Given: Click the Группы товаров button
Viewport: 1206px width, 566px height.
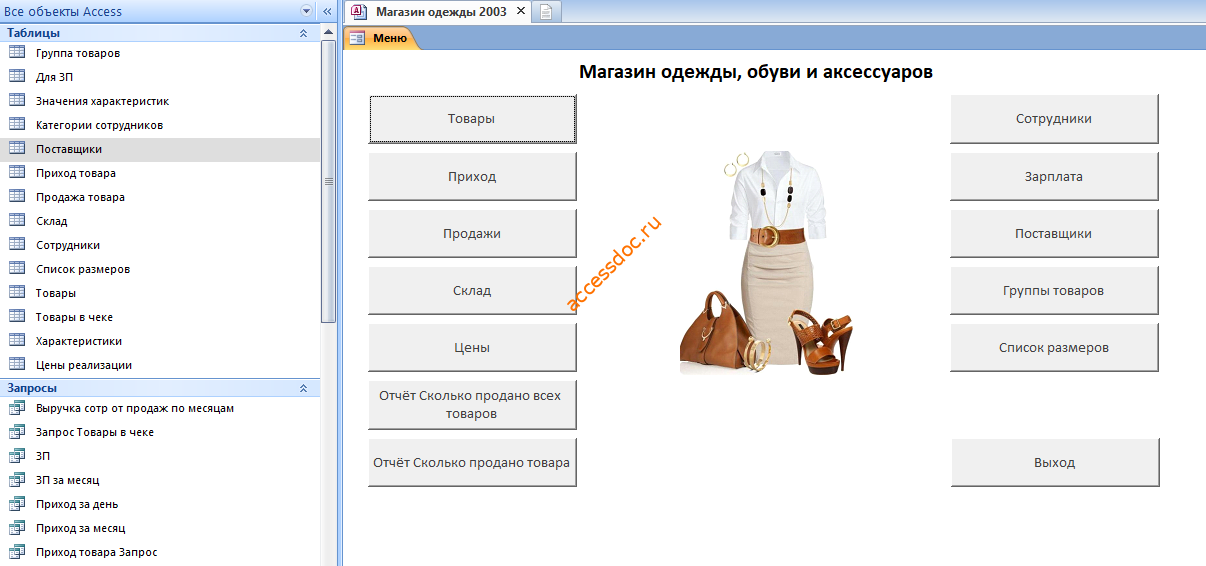Looking at the screenshot, I should (1054, 290).
